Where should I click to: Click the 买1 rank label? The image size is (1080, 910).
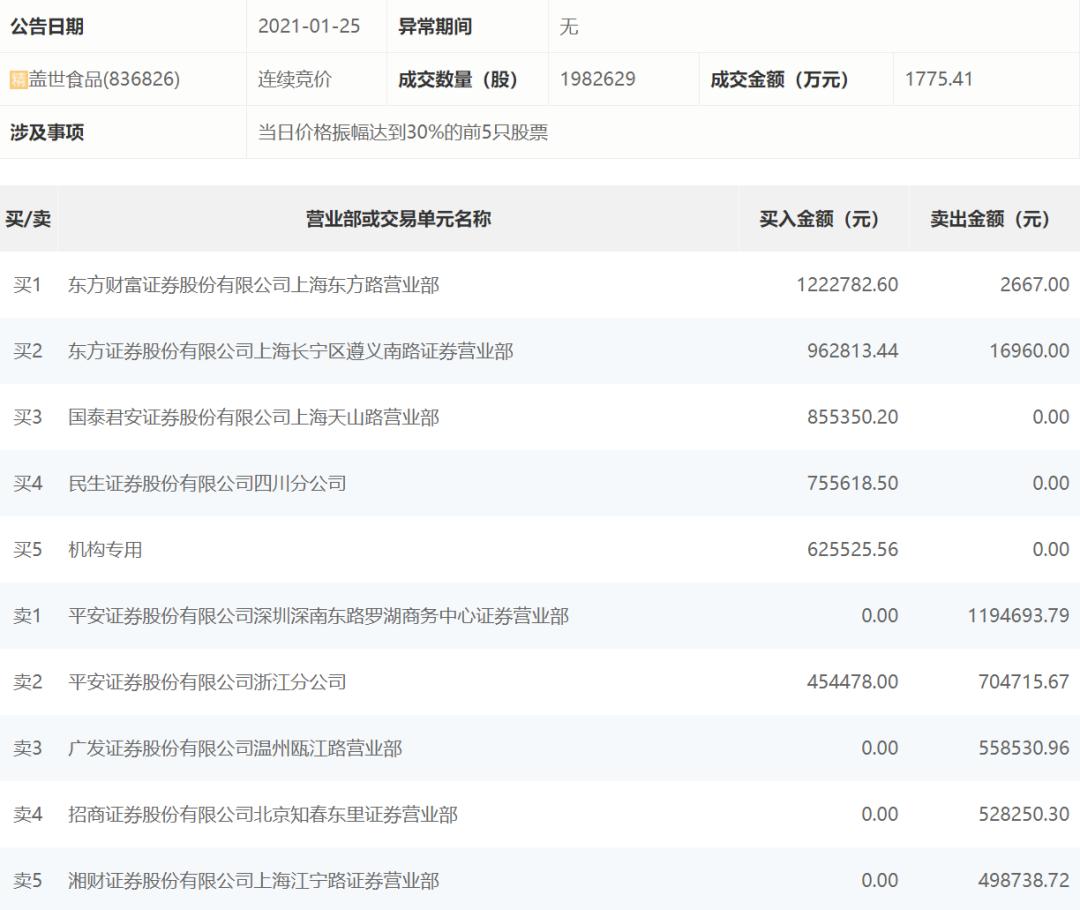pos(28,285)
